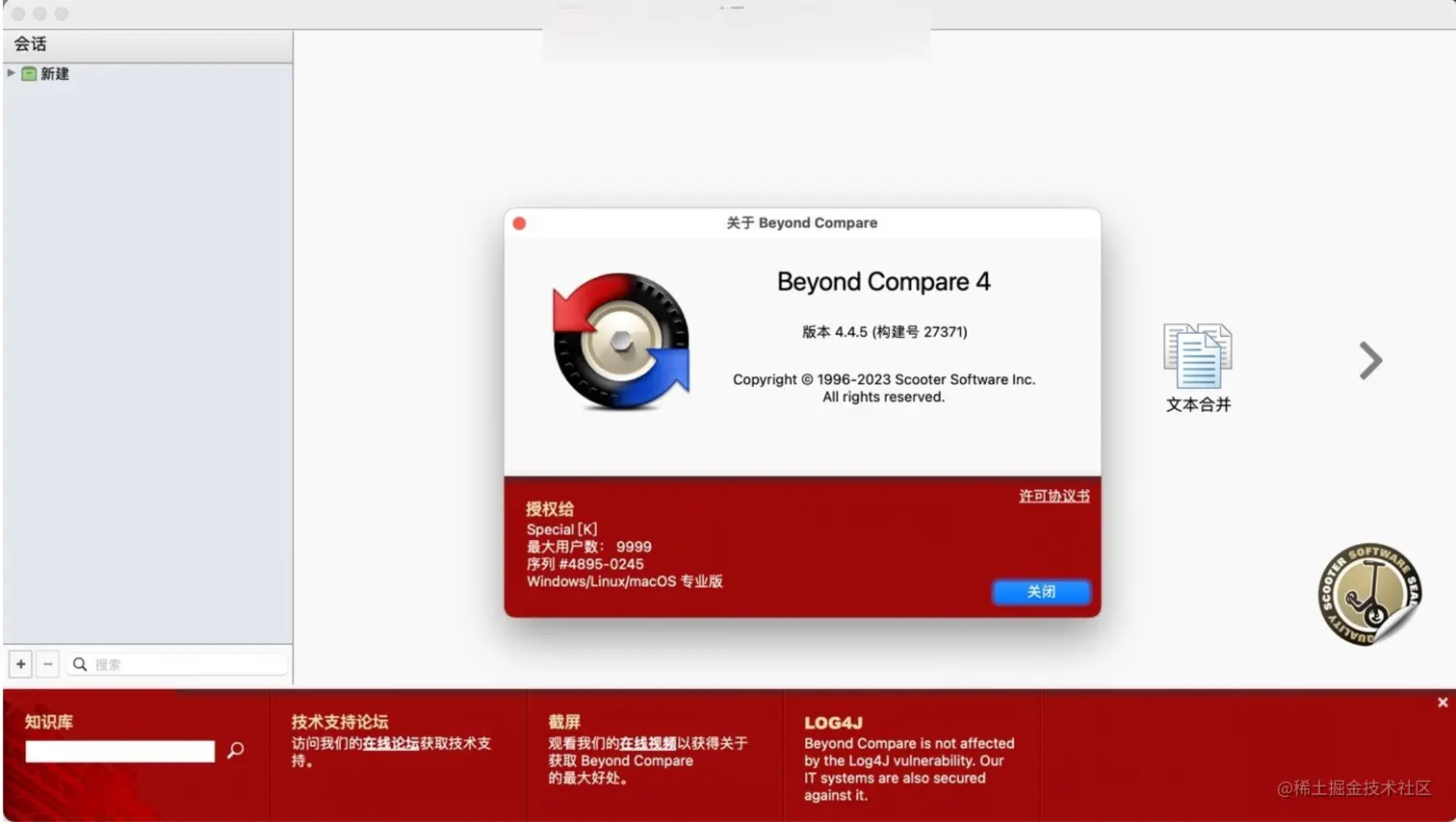This screenshot has height=822, width=1456.
Task: Click the magnifier icon in session search
Action: [80, 664]
